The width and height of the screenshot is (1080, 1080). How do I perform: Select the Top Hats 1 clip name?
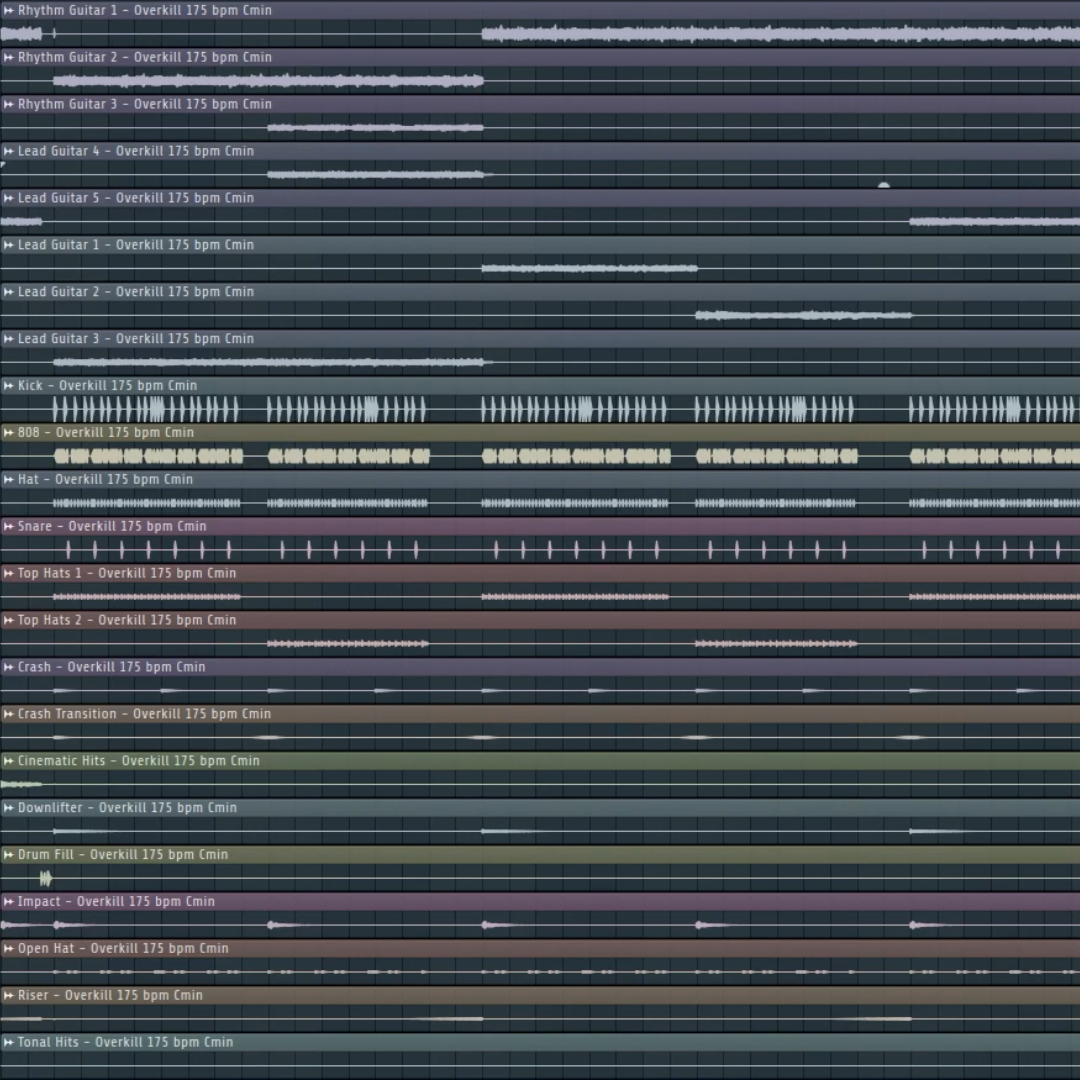(x=126, y=573)
